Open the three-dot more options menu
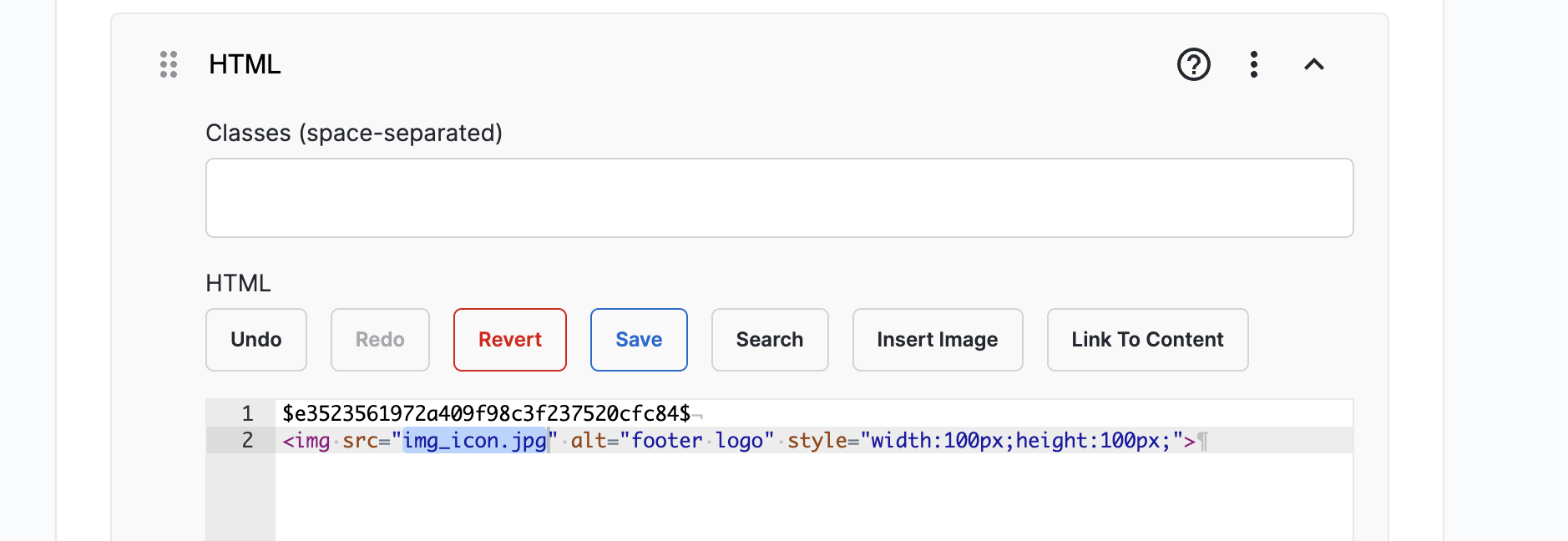Image resolution: width=1568 pixels, height=541 pixels. [1253, 64]
